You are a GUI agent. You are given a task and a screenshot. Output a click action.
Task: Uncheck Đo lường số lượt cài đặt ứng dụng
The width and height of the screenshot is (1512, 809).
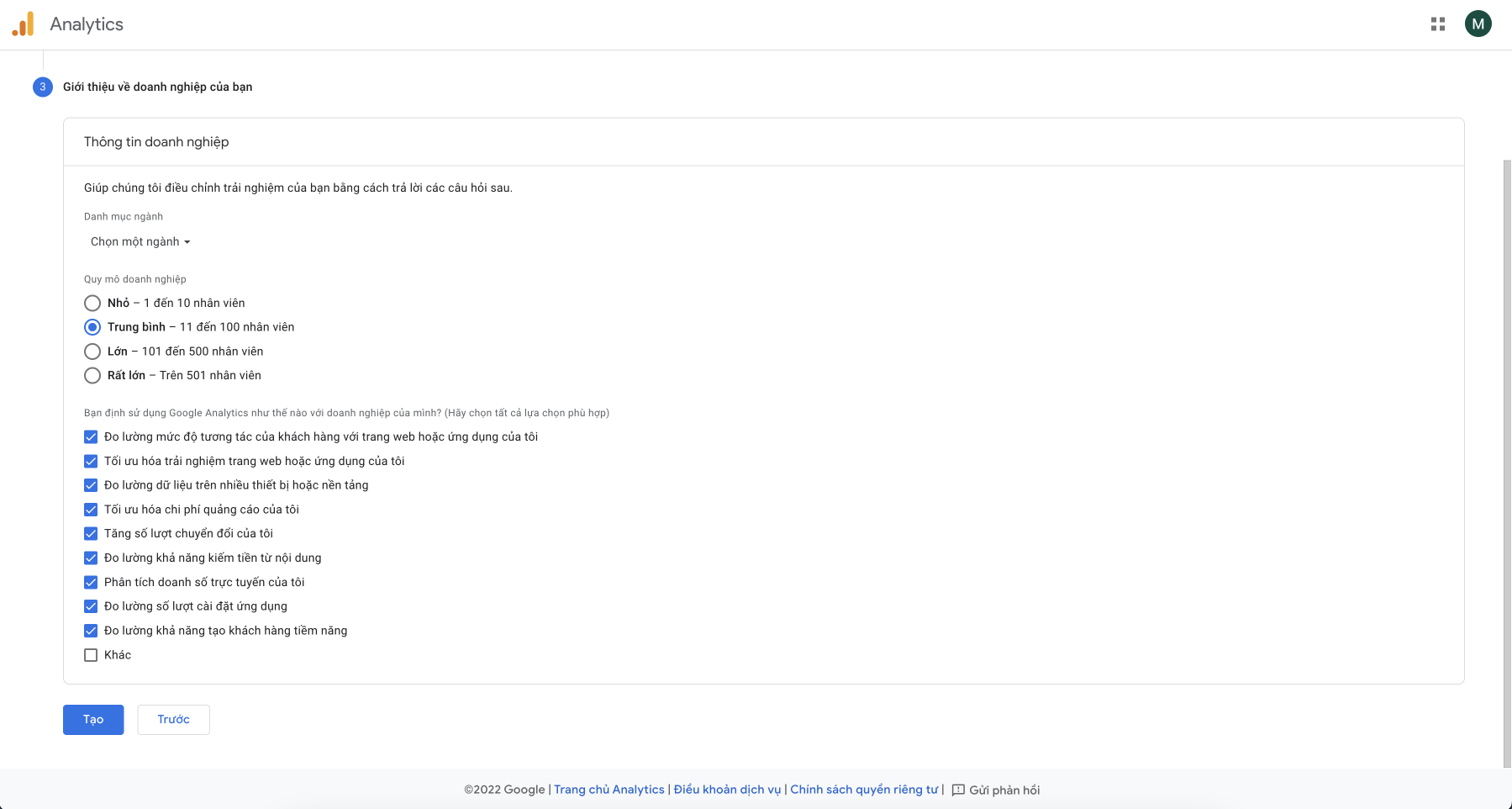click(x=91, y=606)
